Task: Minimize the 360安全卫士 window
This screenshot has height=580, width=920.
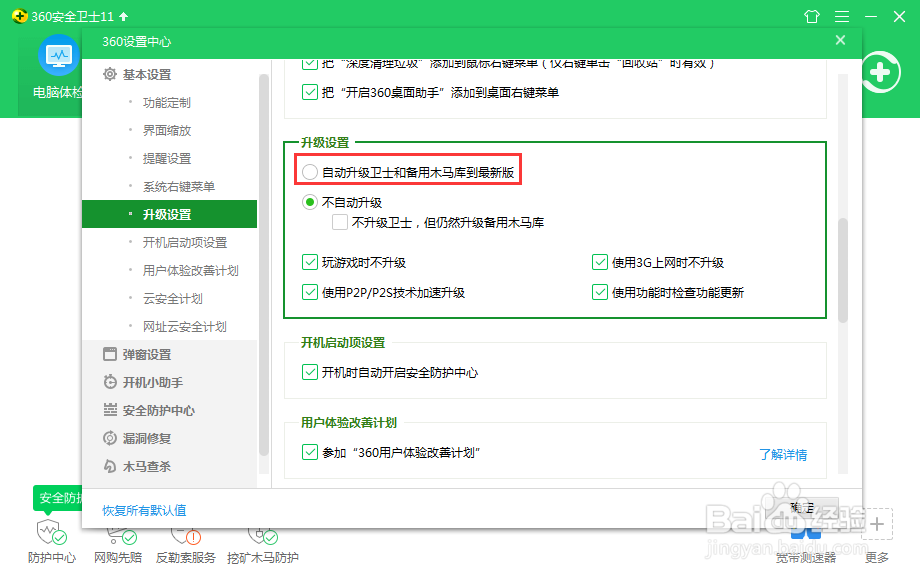Action: pyautogui.click(x=871, y=16)
